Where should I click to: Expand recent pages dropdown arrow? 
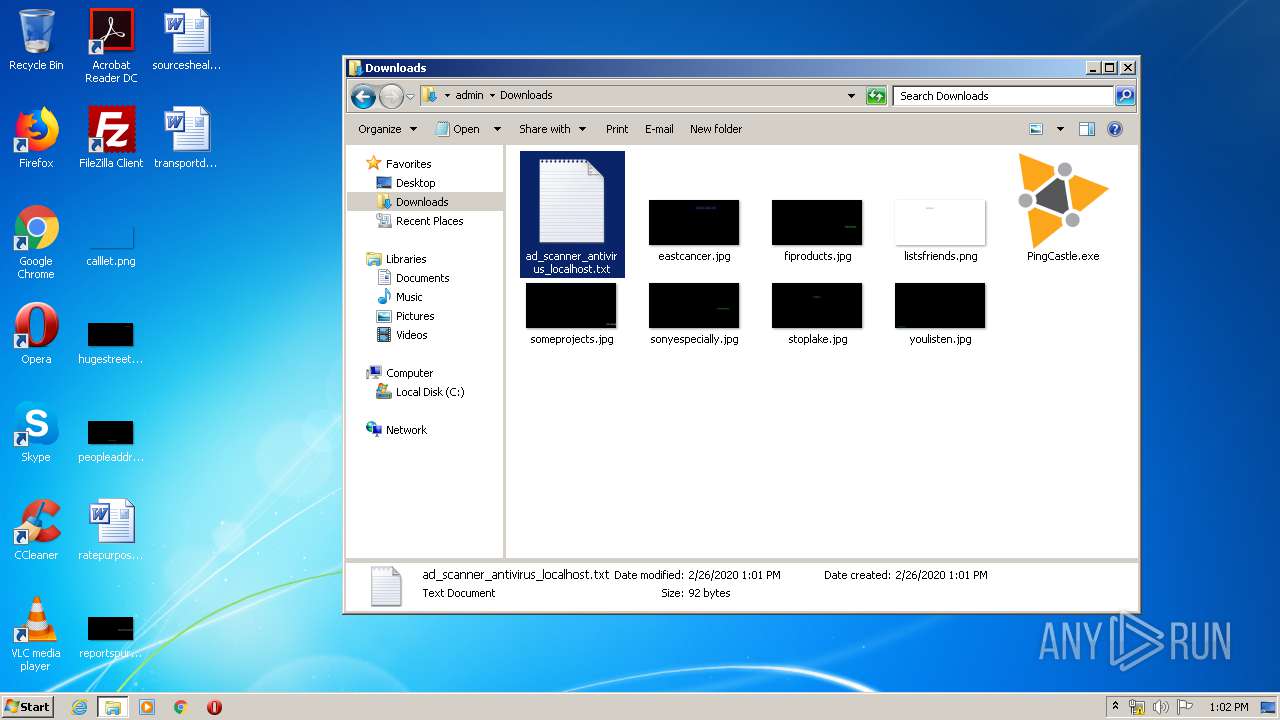click(x=410, y=97)
